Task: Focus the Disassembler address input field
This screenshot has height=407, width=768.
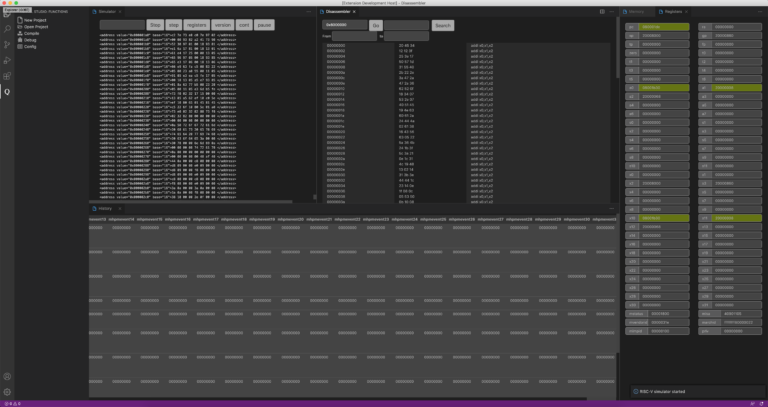Action: click(344, 25)
